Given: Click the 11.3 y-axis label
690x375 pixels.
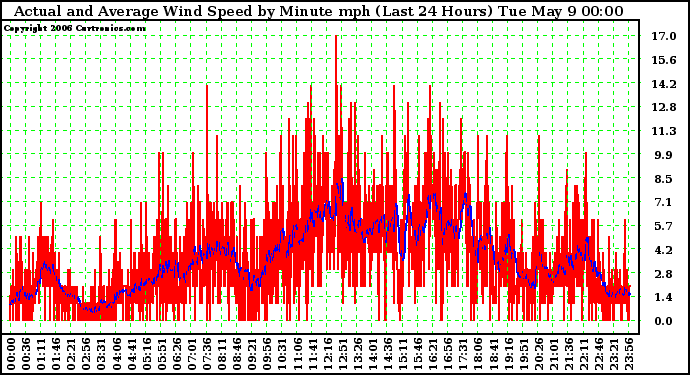Looking at the screenshot, I should (x=664, y=131).
